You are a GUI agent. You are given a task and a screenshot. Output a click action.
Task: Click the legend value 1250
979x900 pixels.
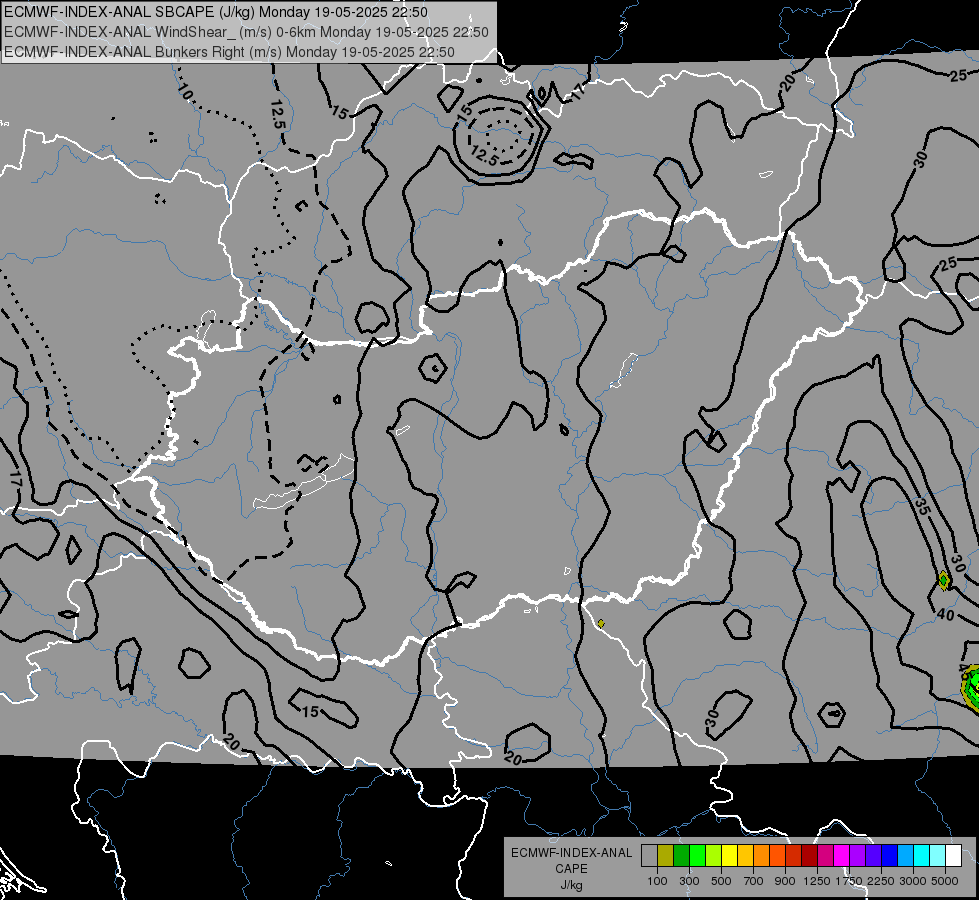pyautogui.click(x=817, y=881)
